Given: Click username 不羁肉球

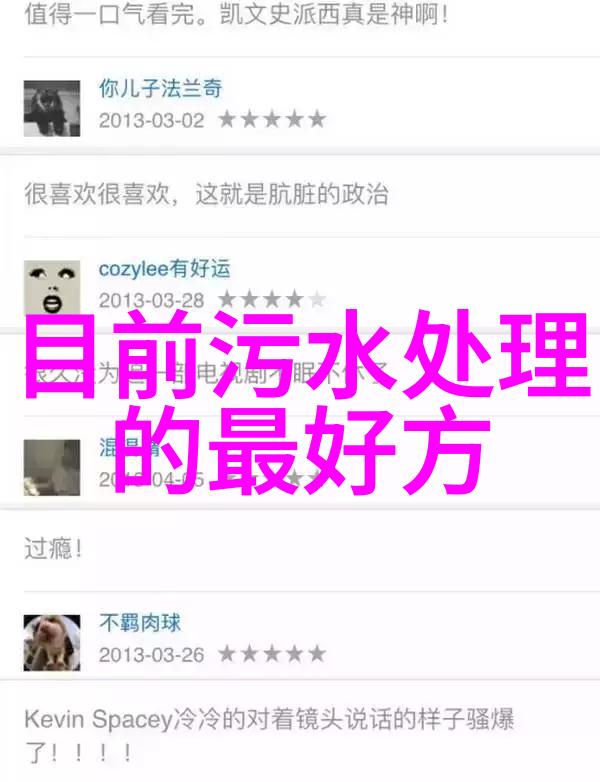Looking at the screenshot, I should coord(140,623).
